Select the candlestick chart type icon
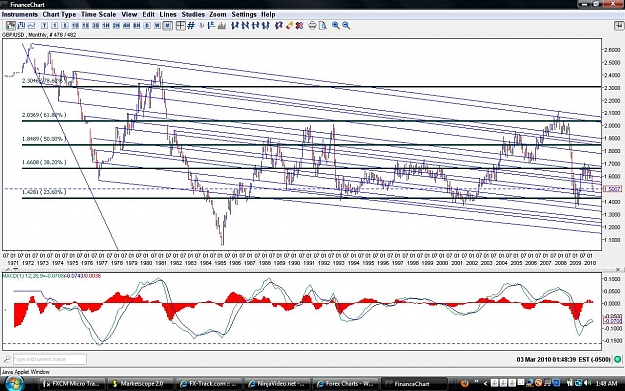625x391 pixels. point(10,26)
